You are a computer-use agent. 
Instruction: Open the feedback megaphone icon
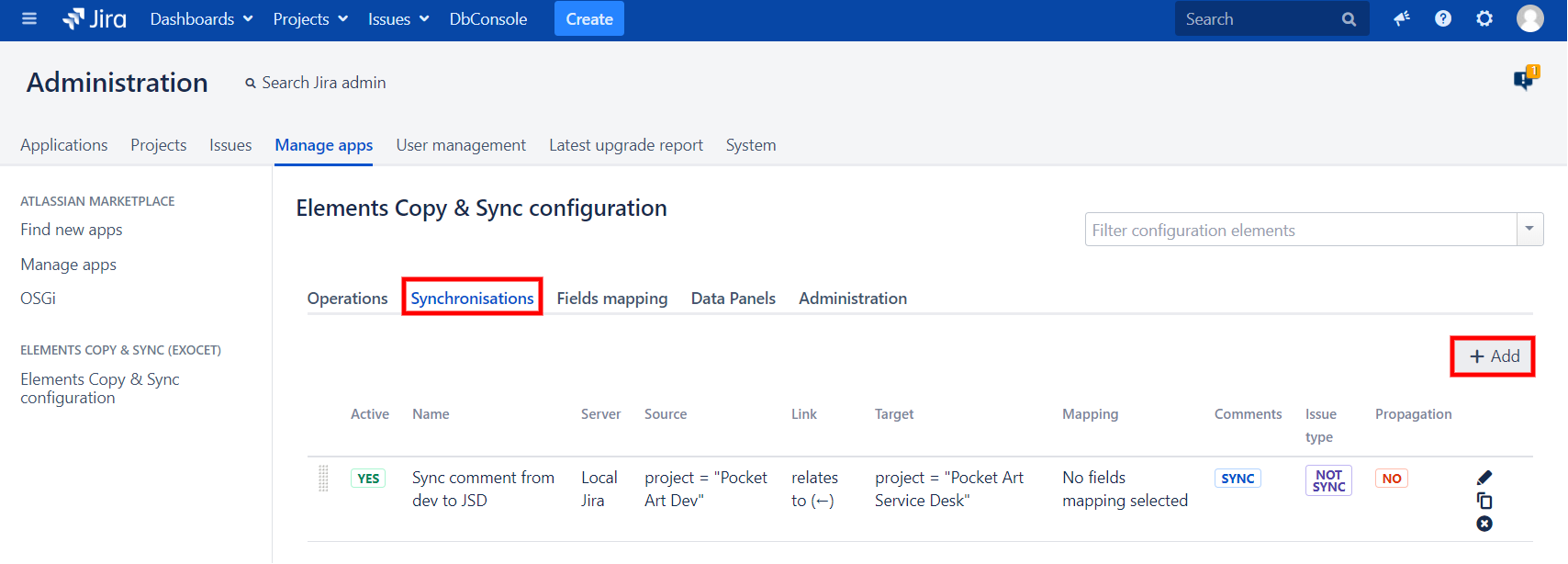tap(1402, 18)
